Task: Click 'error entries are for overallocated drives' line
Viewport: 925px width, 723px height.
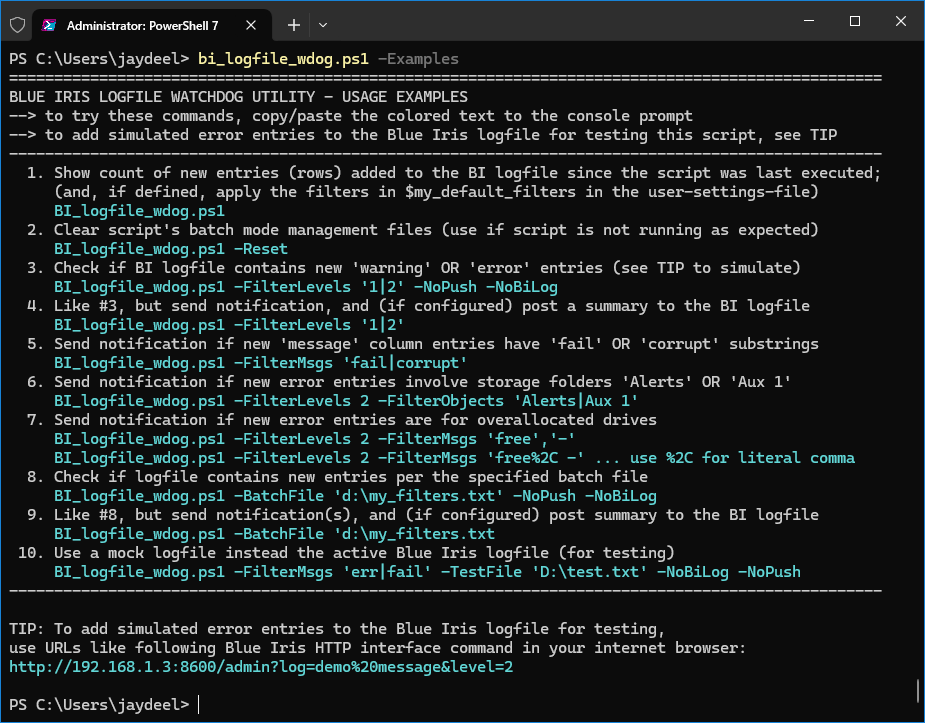Action: tap(355, 420)
